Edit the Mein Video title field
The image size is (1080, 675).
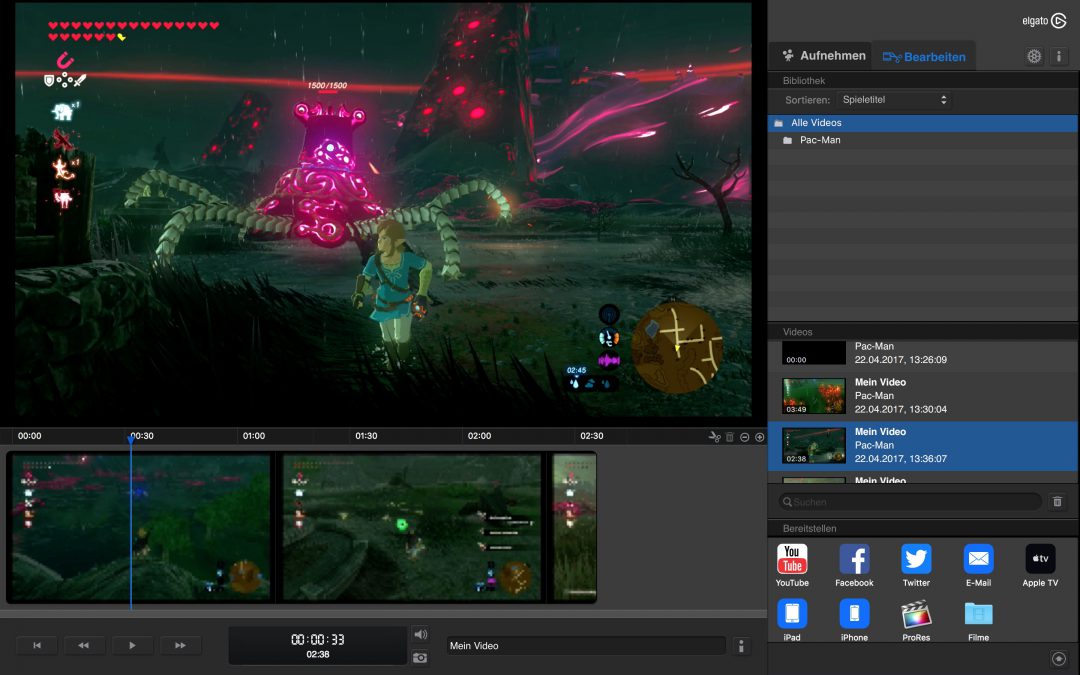[585, 646]
